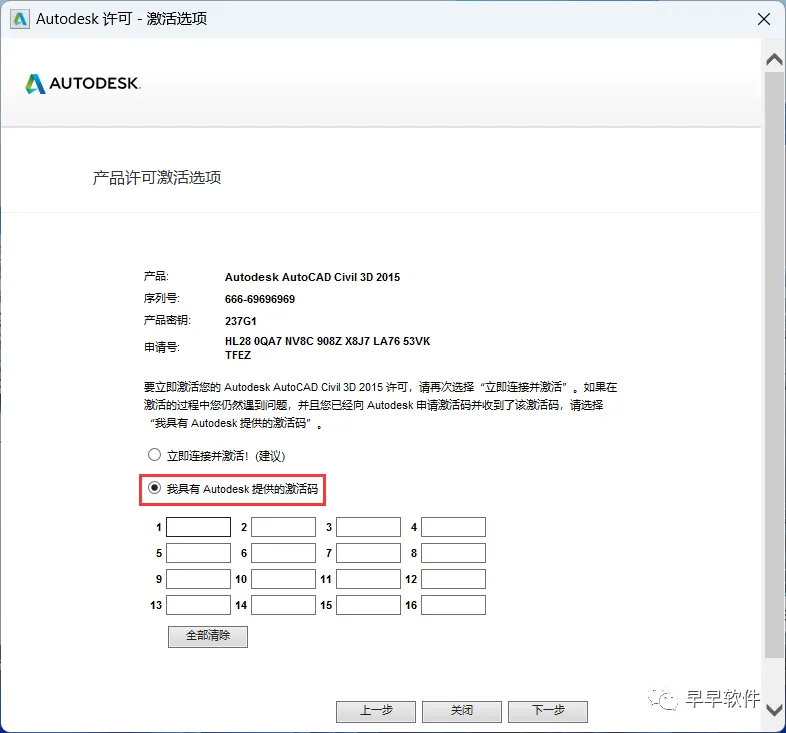786x733 pixels.
Task: Focus activation code field 2
Action: pos(283,527)
